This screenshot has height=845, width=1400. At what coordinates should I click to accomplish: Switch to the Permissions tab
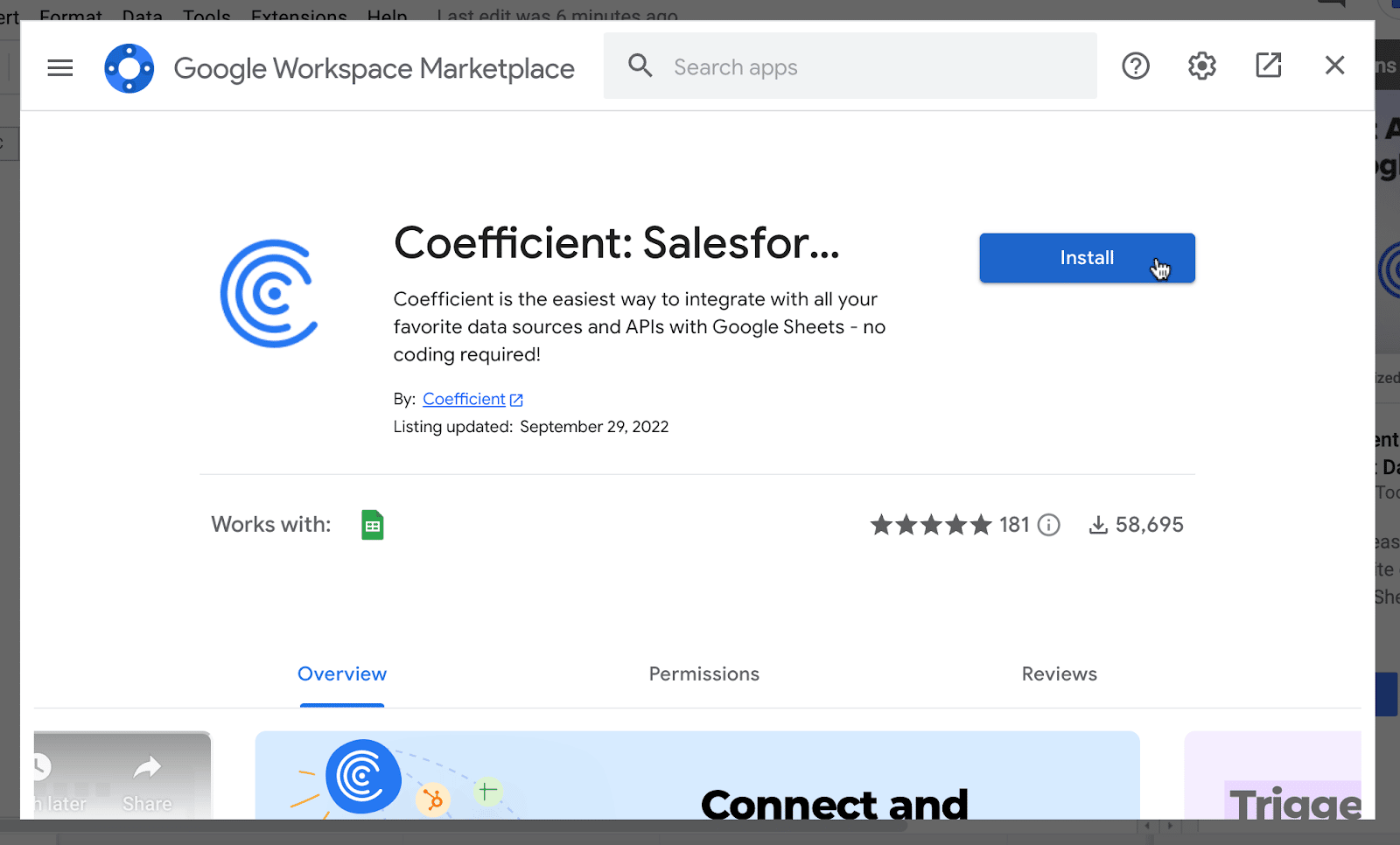(704, 674)
